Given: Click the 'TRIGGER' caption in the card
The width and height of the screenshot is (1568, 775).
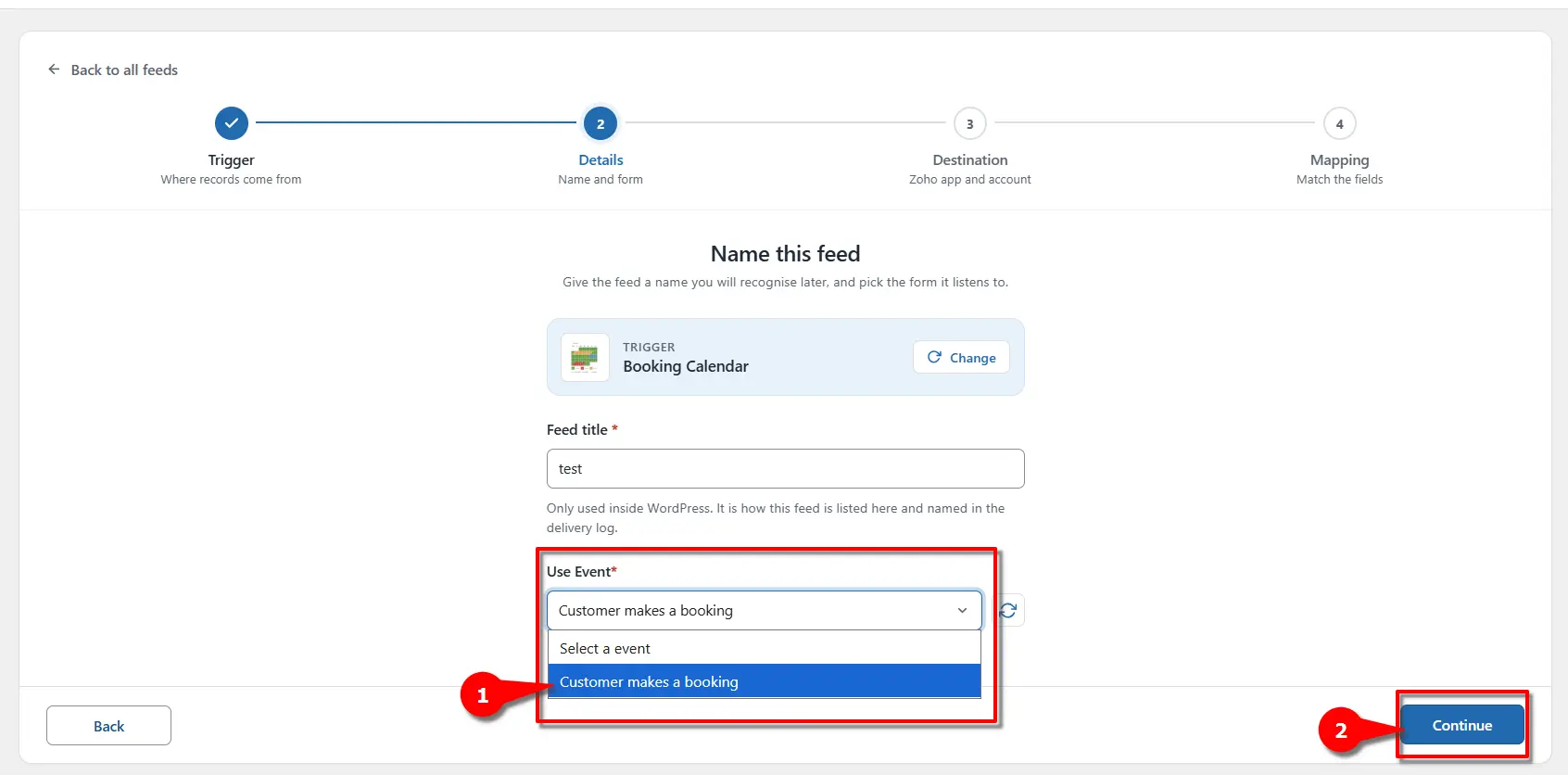Looking at the screenshot, I should [x=649, y=348].
